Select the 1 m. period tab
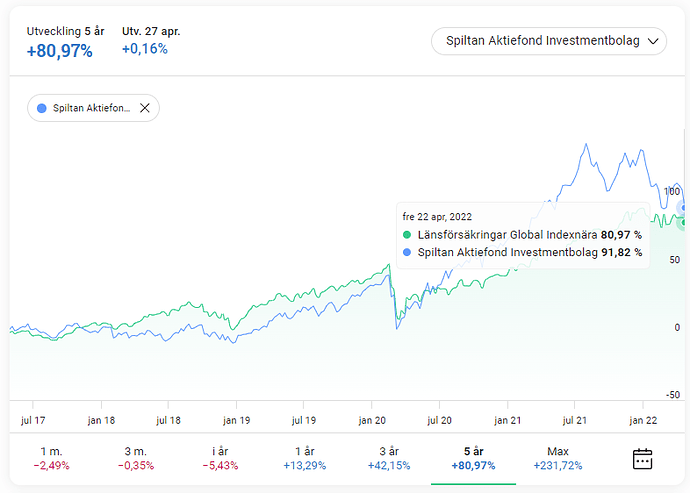 49,458
